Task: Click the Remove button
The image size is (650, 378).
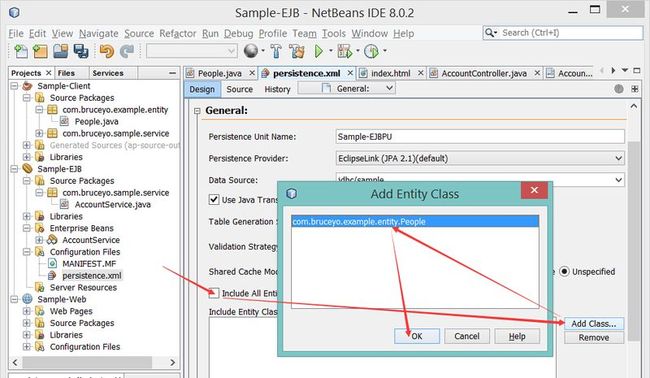Action: (x=594, y=338)
